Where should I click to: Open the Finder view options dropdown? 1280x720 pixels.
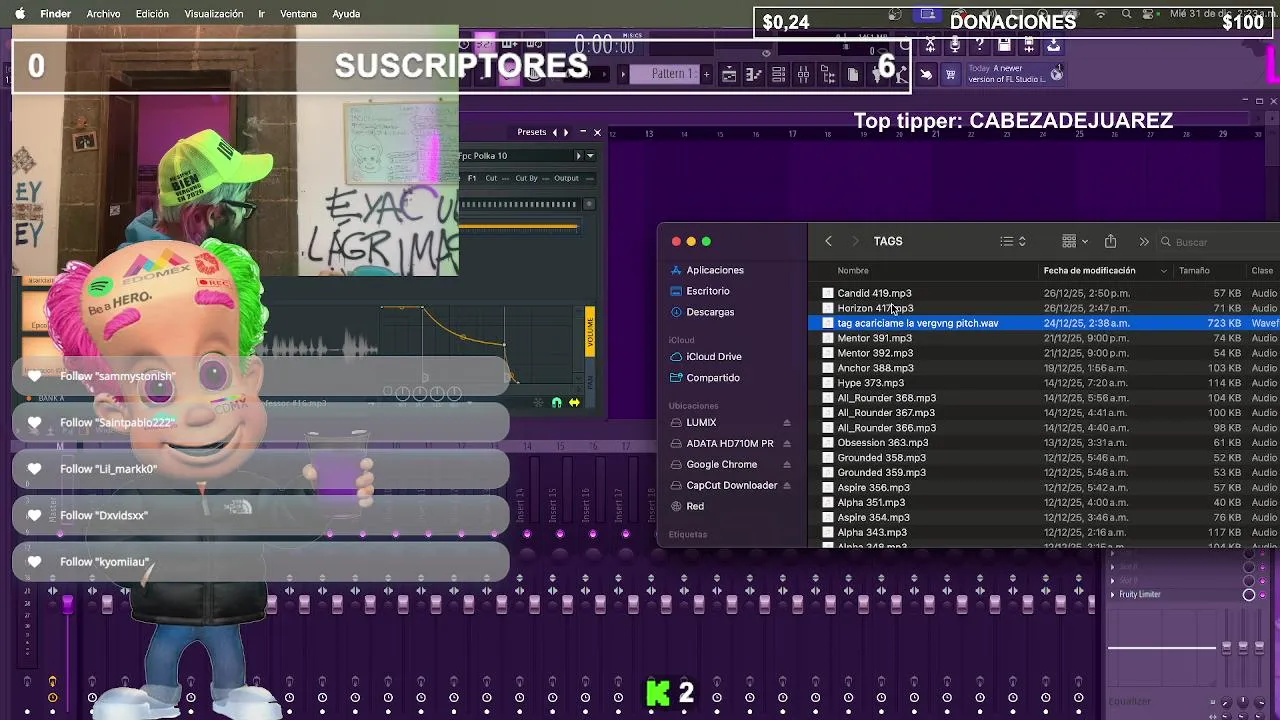click(x=1013, y=241)
